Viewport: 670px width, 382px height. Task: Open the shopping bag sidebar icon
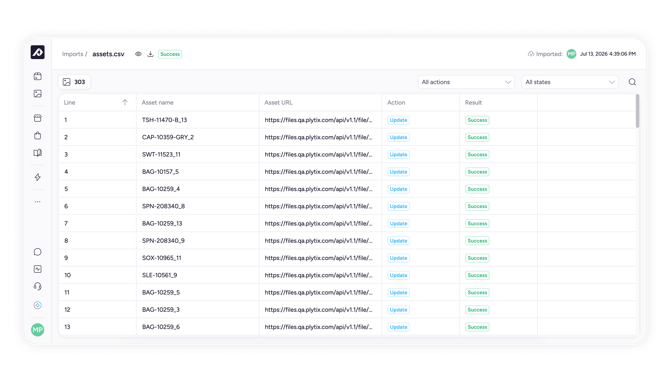38,135
